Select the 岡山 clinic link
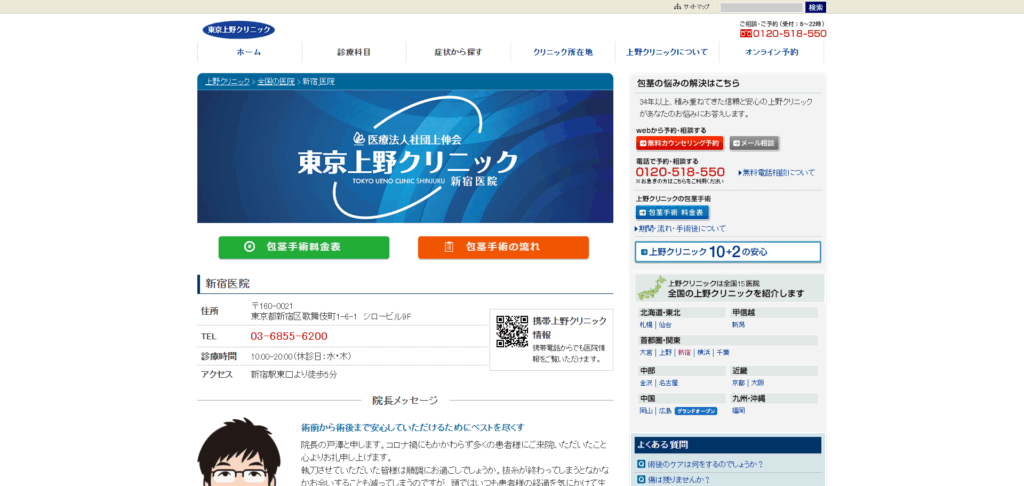Viewport: 1024px width, 486px height. [646, 411]
